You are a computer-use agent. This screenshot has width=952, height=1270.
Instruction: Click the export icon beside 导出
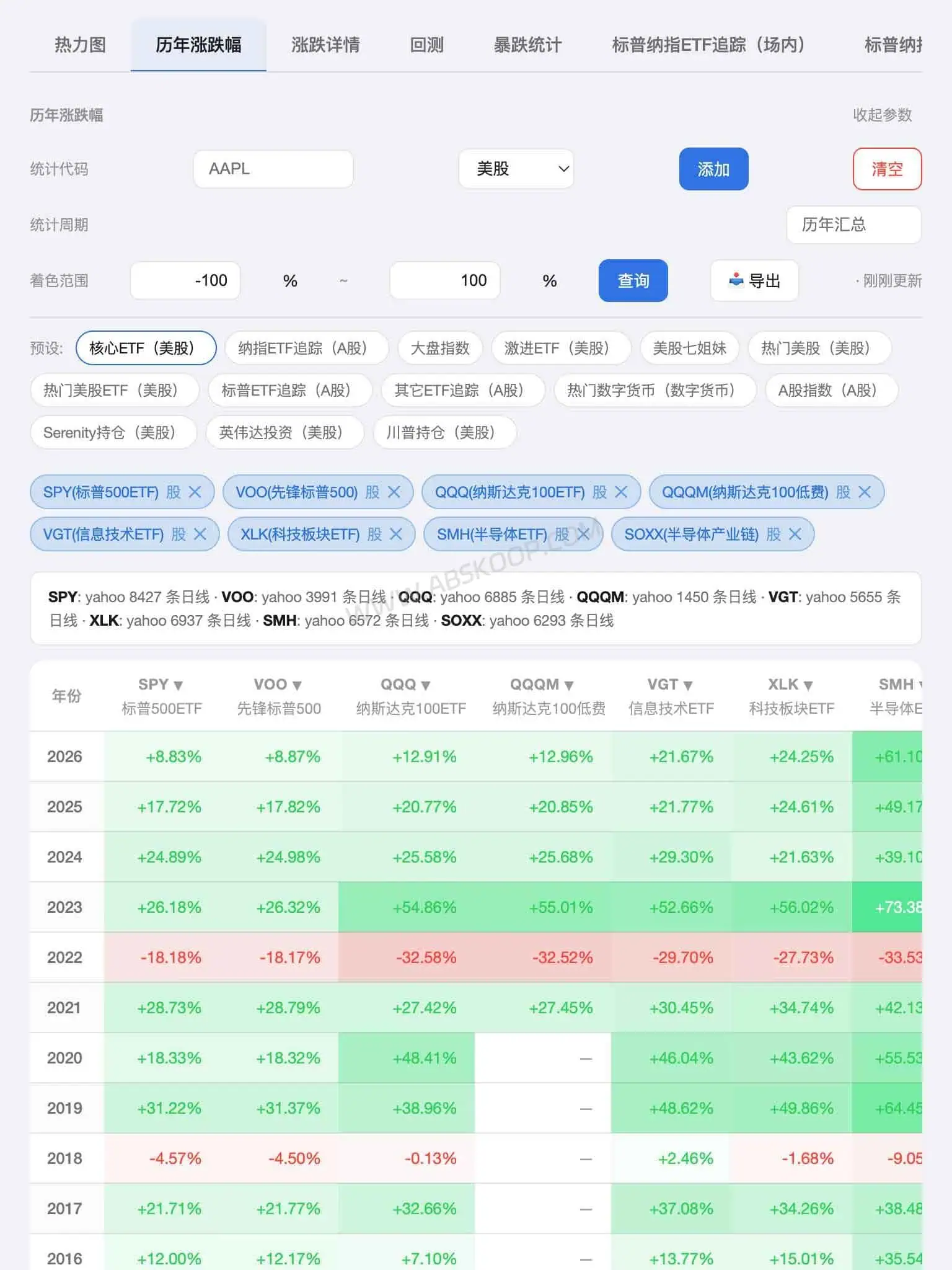click(736, 280)
